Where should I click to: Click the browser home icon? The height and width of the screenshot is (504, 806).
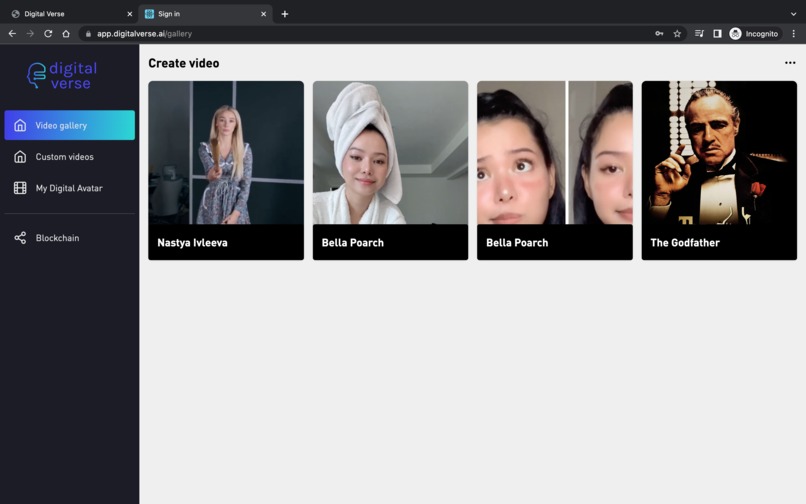click(66, 33)
